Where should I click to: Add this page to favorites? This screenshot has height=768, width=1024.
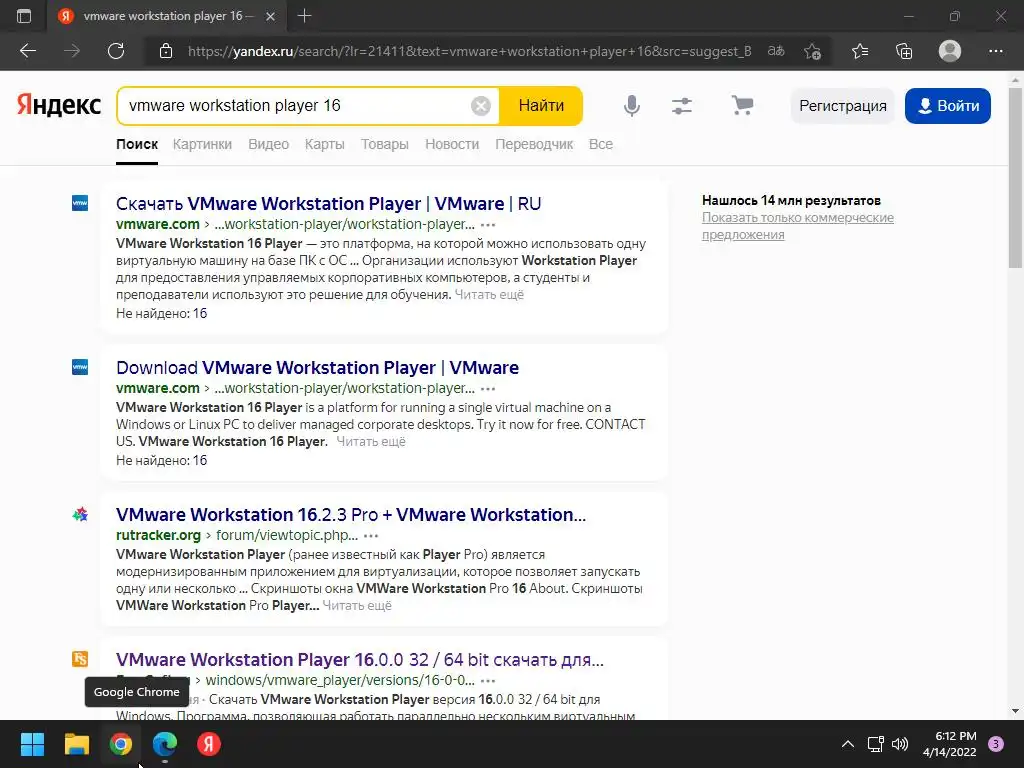tap(812, 51)
